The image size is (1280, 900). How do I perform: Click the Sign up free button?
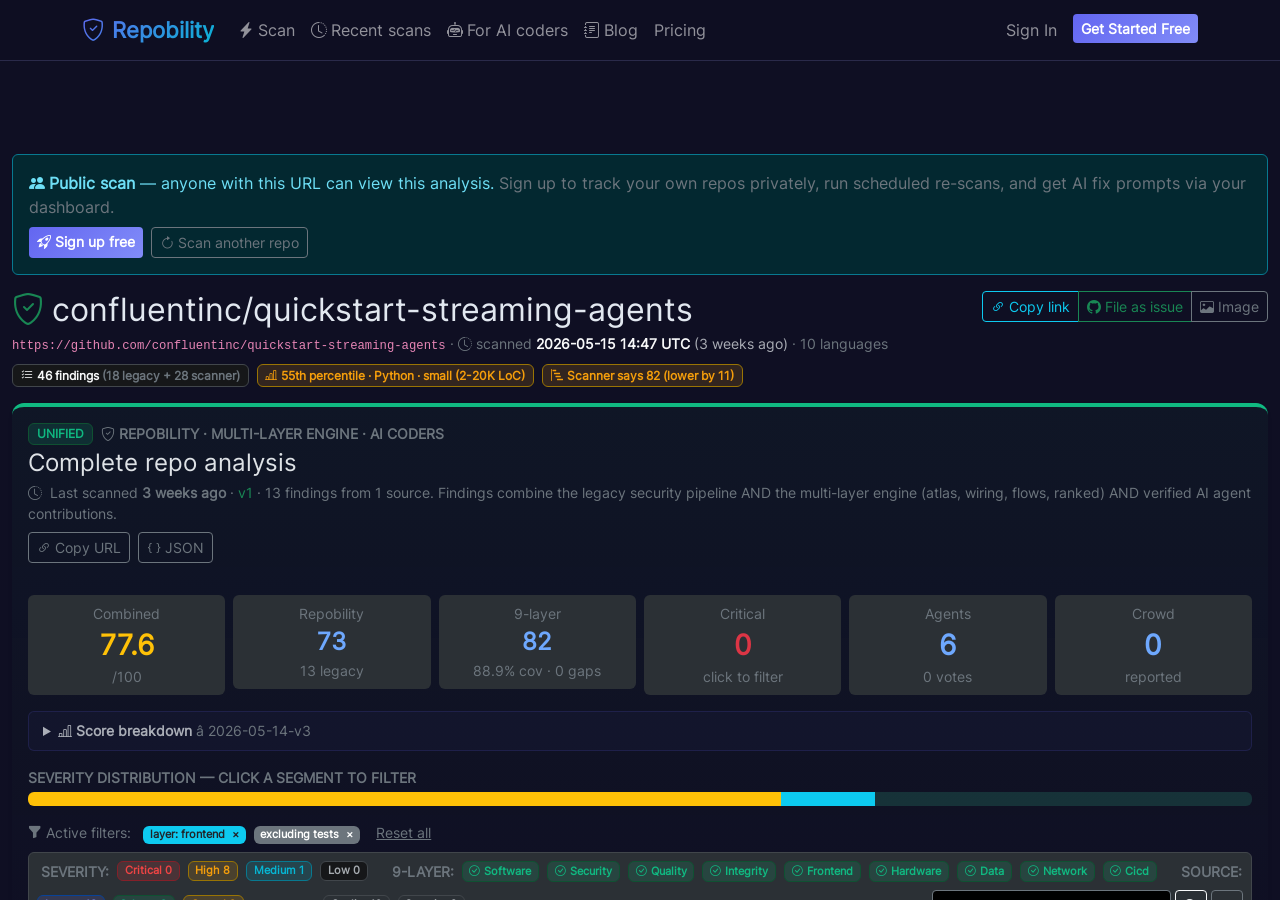pyautogui.click(x=86, y=242)
